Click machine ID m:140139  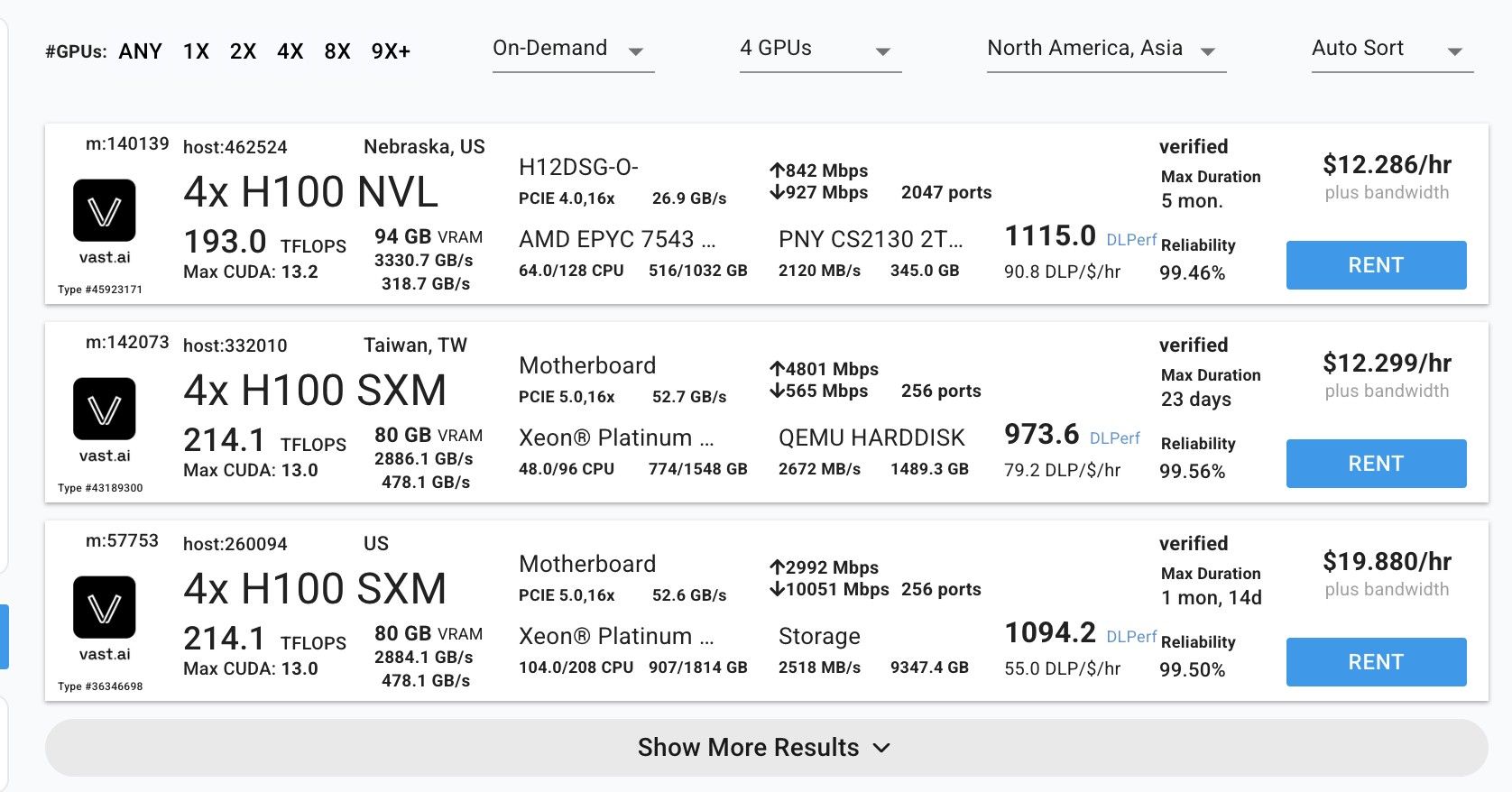[127, 144]
